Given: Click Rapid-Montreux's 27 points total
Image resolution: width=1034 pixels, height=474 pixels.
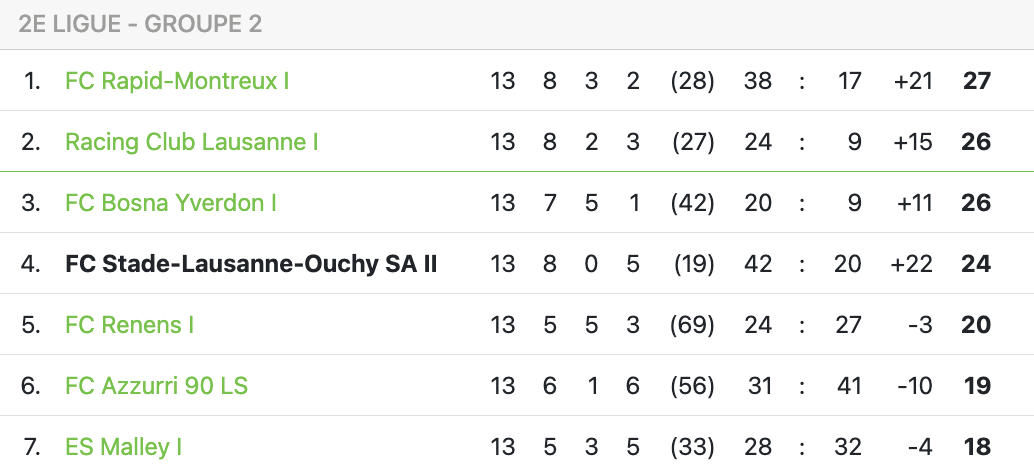Looking at the screenshot, I should [977, 81].
